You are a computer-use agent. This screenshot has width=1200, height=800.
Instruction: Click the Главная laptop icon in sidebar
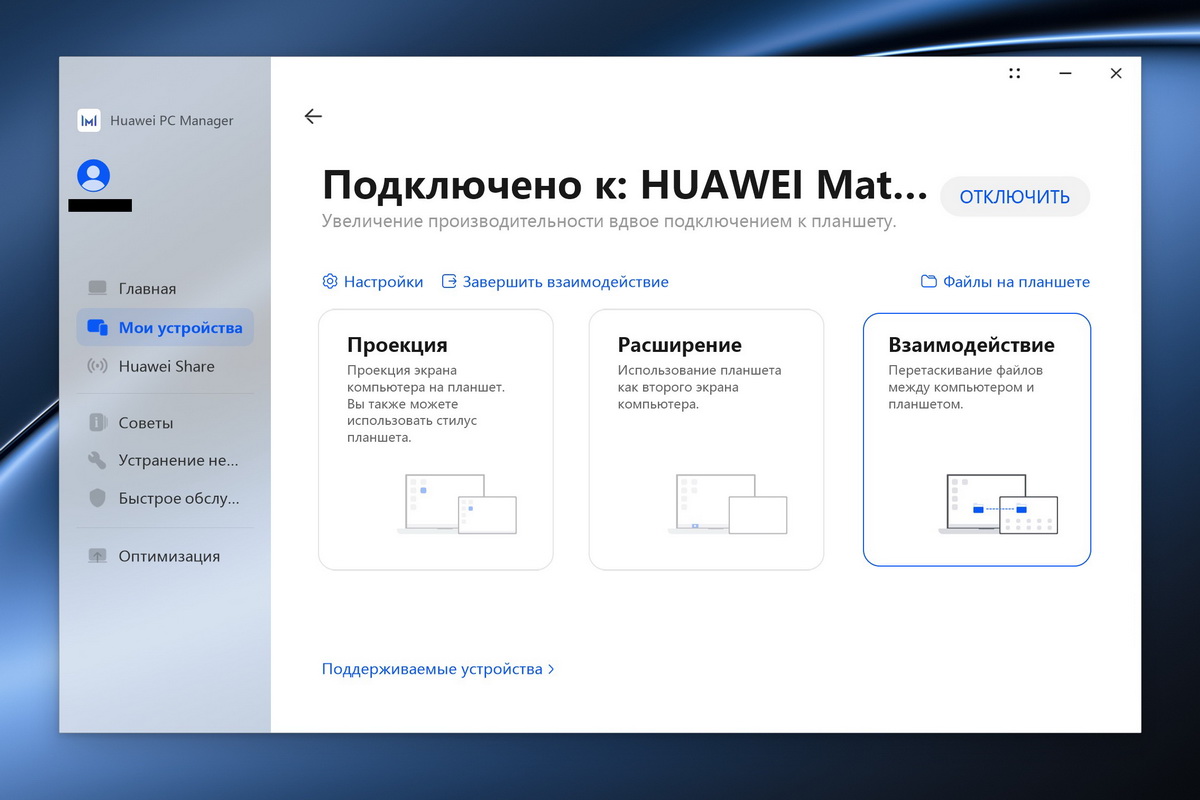click(97, 288)
